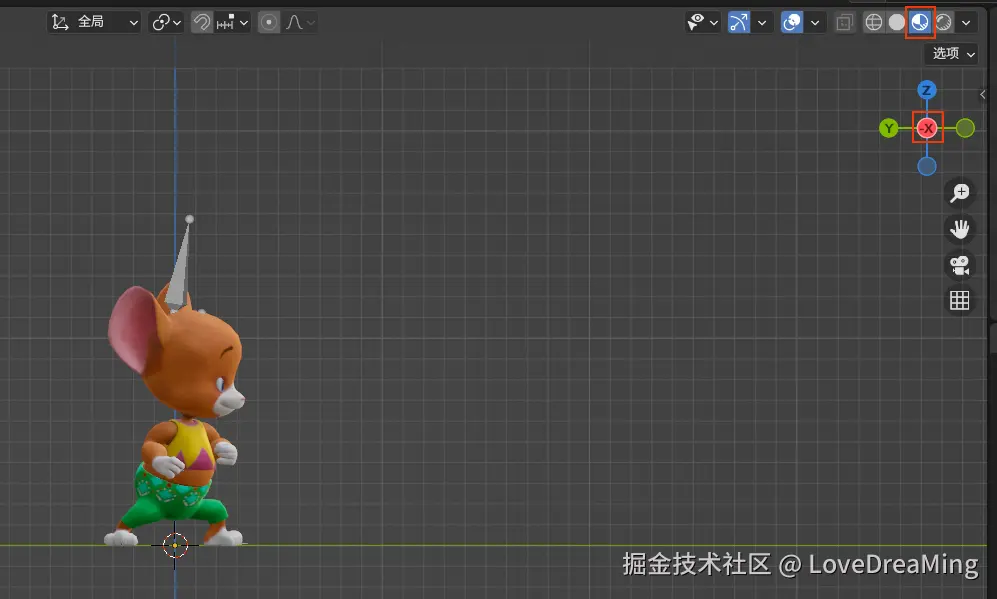Screen dimensions: 997x599
Task: Toggle viewport overlays
Action: point(792,22)
